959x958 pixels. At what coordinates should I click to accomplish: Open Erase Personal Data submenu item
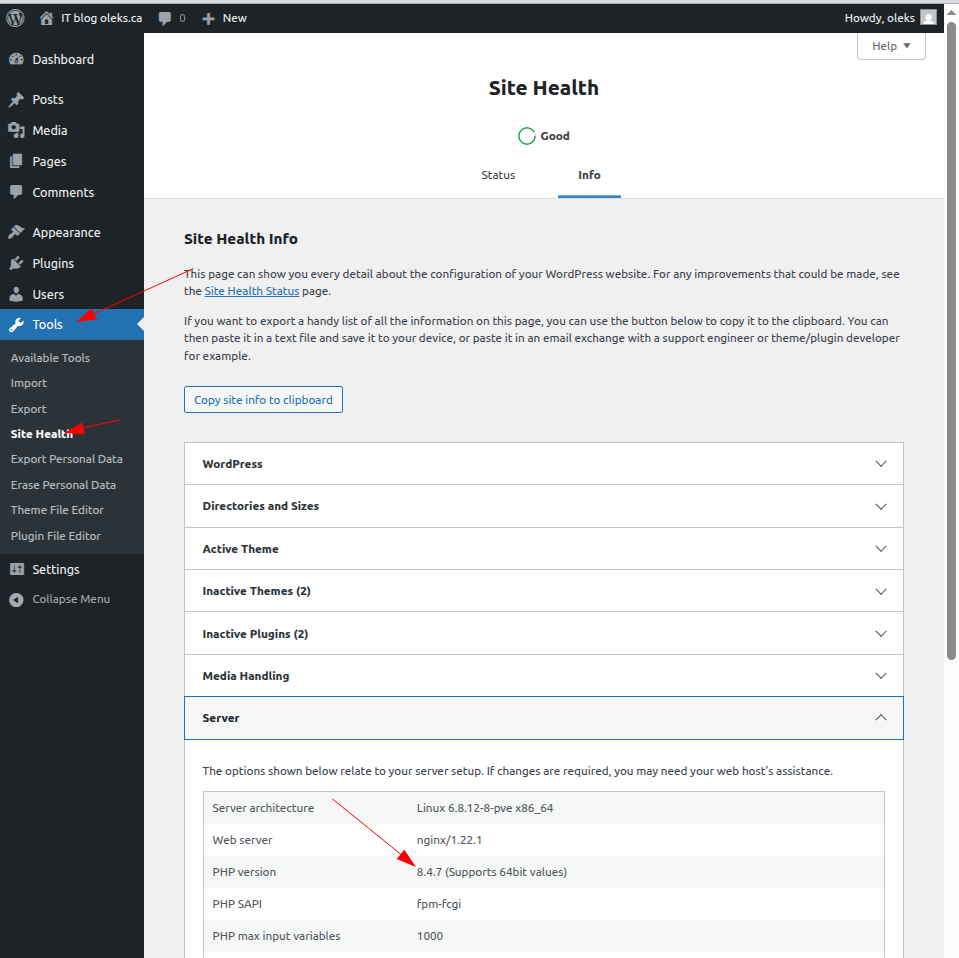click(x=63, y=485)
